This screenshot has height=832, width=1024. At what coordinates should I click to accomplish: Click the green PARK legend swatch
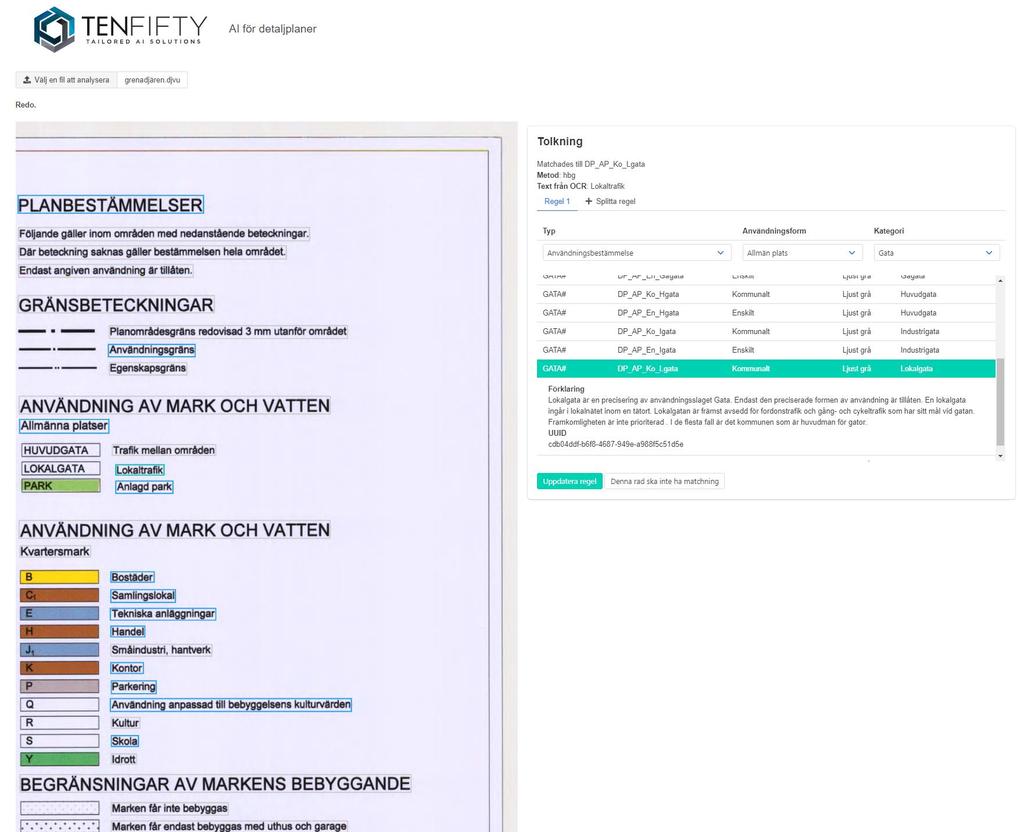pyautogui.click(x=60, y=486)
